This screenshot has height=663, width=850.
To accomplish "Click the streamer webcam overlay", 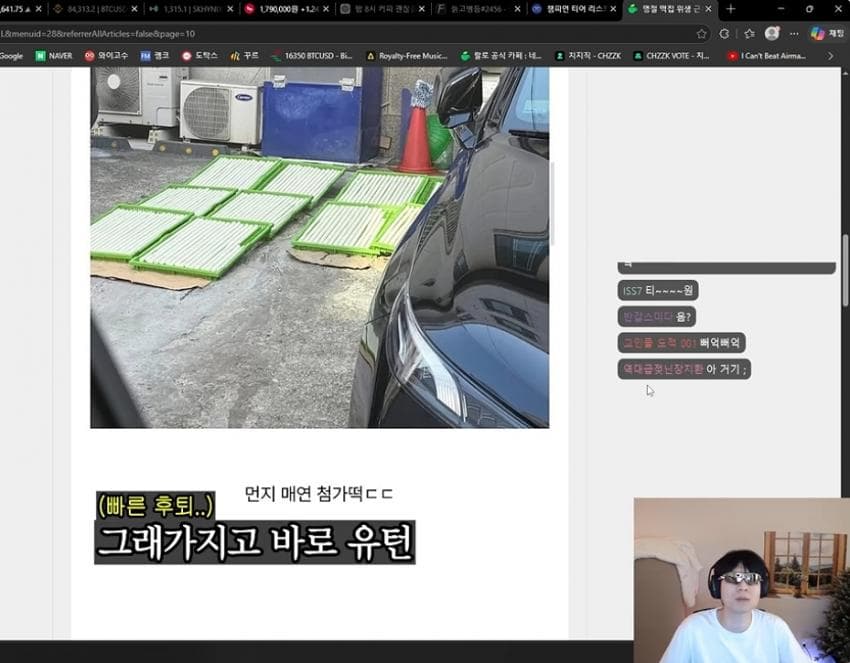I will 742,580.
